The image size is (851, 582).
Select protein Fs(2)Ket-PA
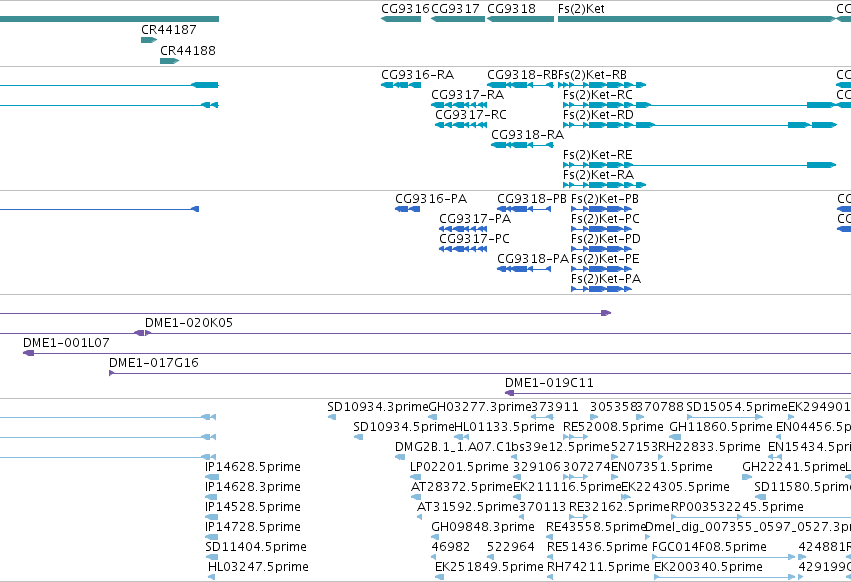(x=601, y=289)
